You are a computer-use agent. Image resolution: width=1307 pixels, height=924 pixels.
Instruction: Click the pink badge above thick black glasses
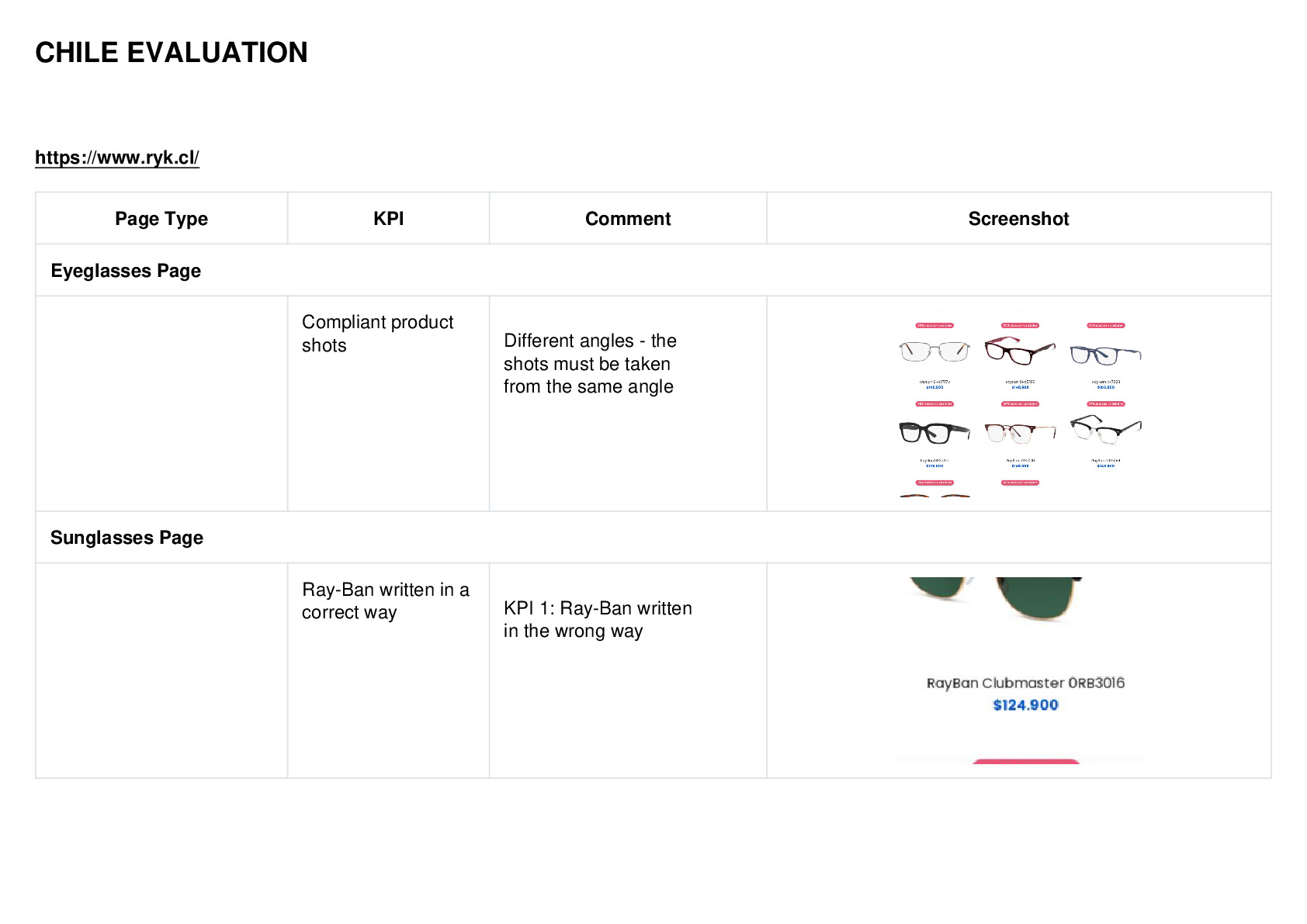point(934,404)
